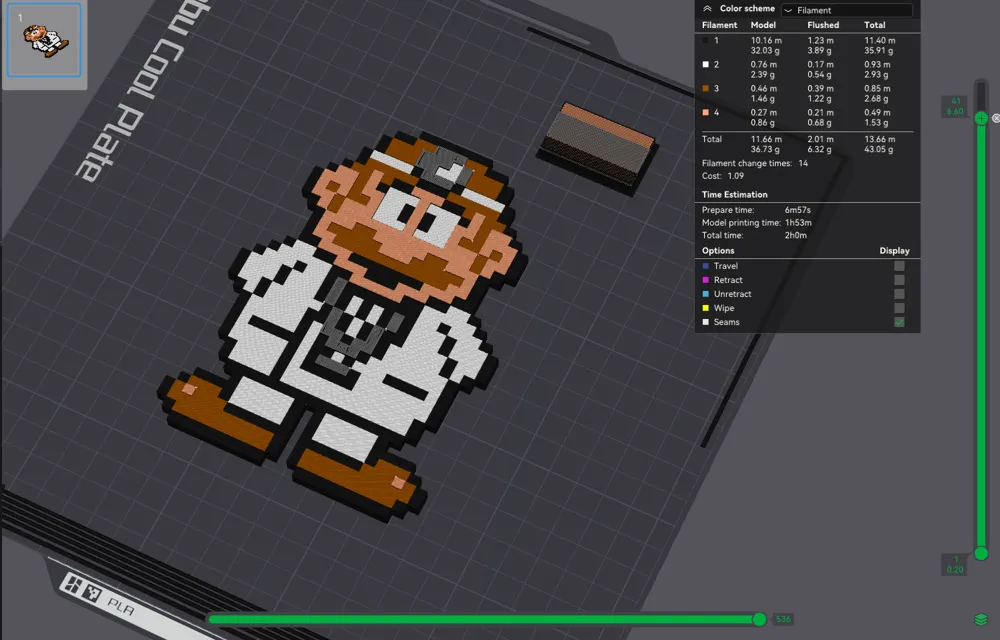This screenshot has height=640, width=1000.
Task: Click the green plus on the layer slider
Action: pyautogui.click(x=980, y=118)
